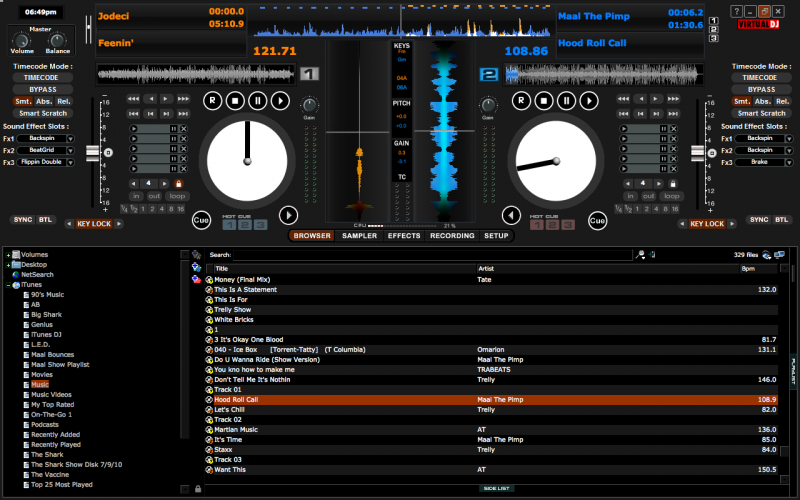Click deck 1 pitch-bend forward round button
The width and height of the screenshot is (800, 500).
[288, 215]
